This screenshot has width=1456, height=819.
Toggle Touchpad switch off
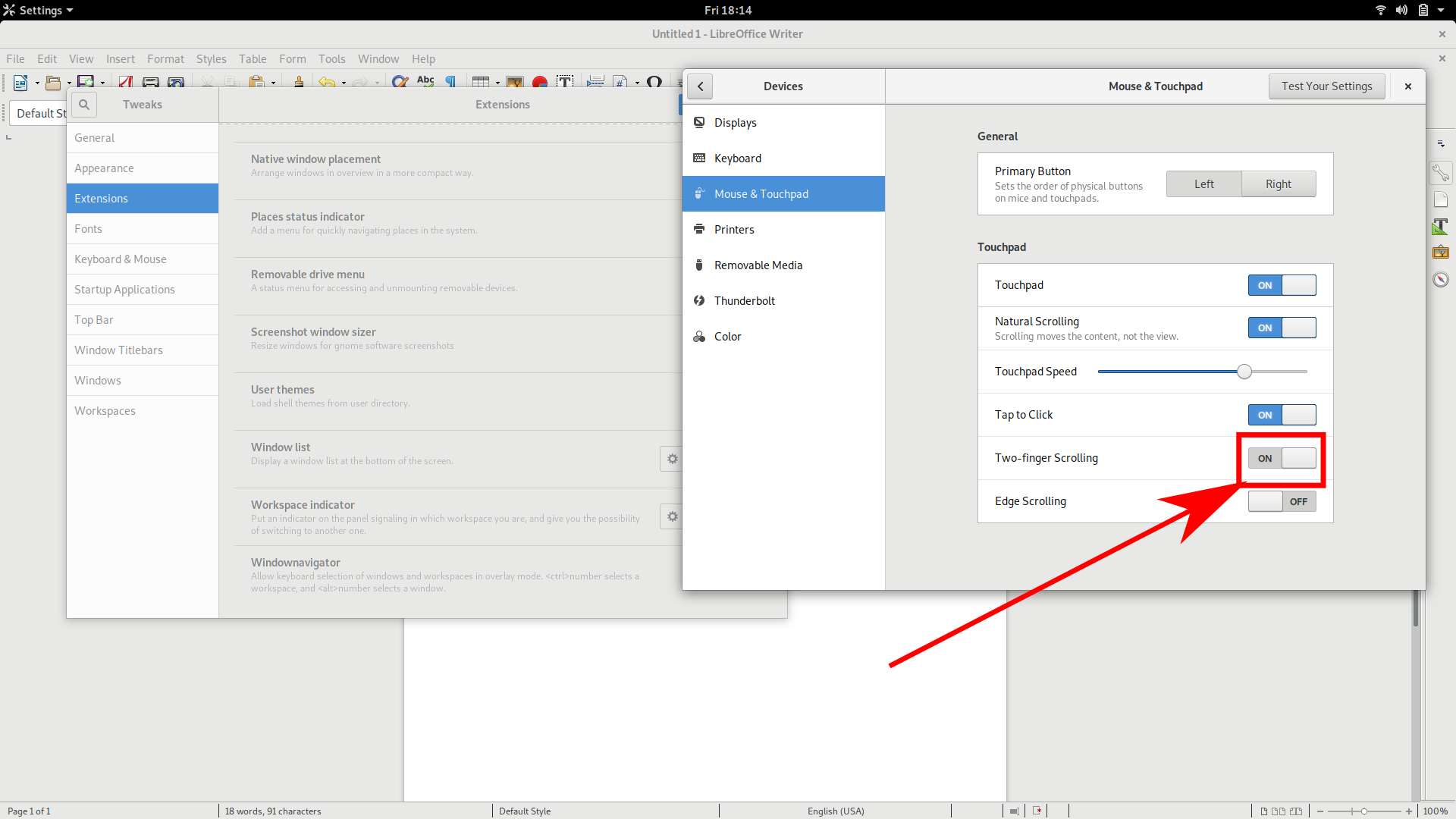(x=1282, y=285)
